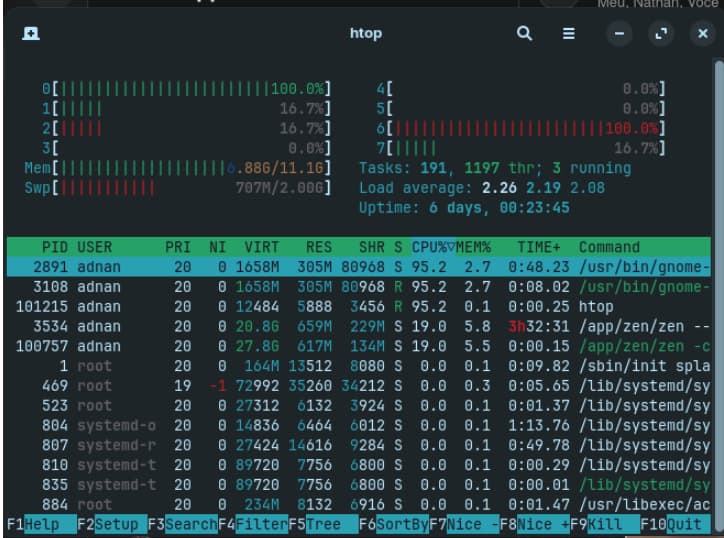Switch to F5 Tree view
This screenshot has height=538, width=724.
323,524
